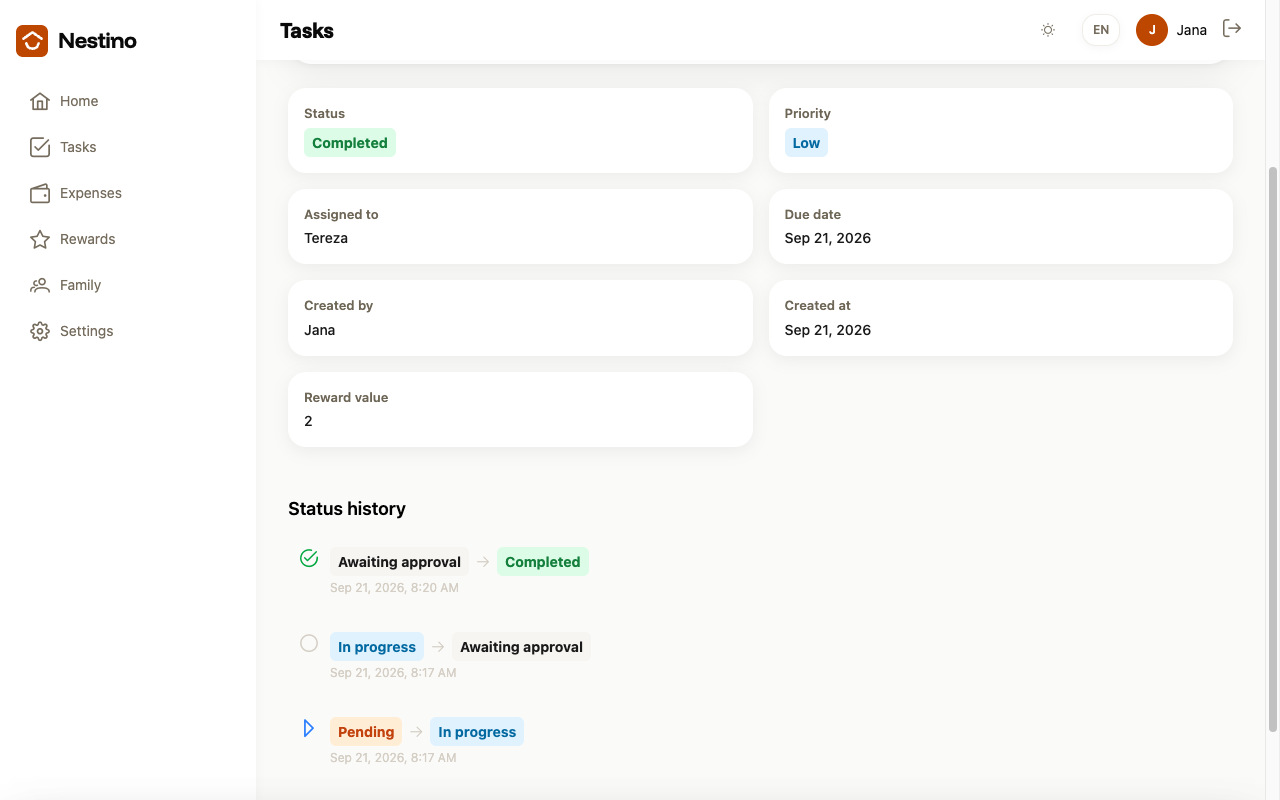Click the username Jana in the header

(1192, 30)
